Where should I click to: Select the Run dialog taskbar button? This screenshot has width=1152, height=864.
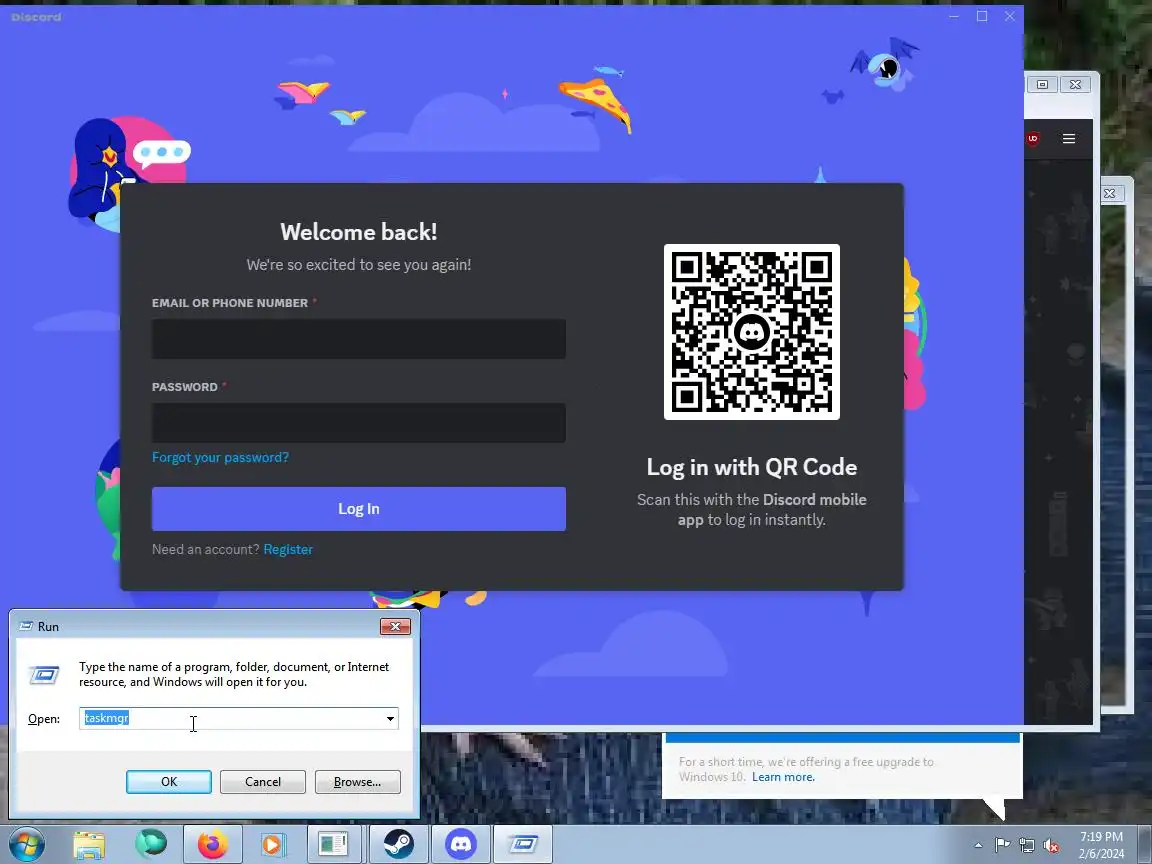pos(523,845)
